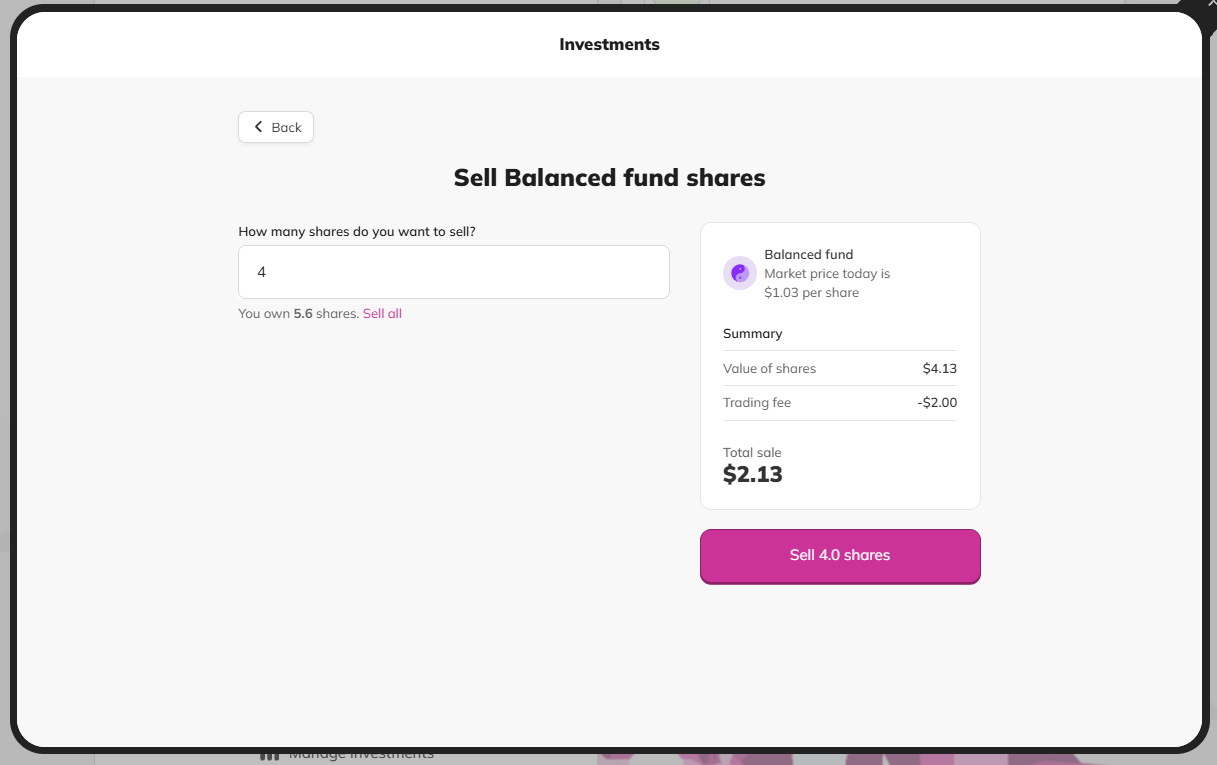Go back using the Back button

point(276,127)
